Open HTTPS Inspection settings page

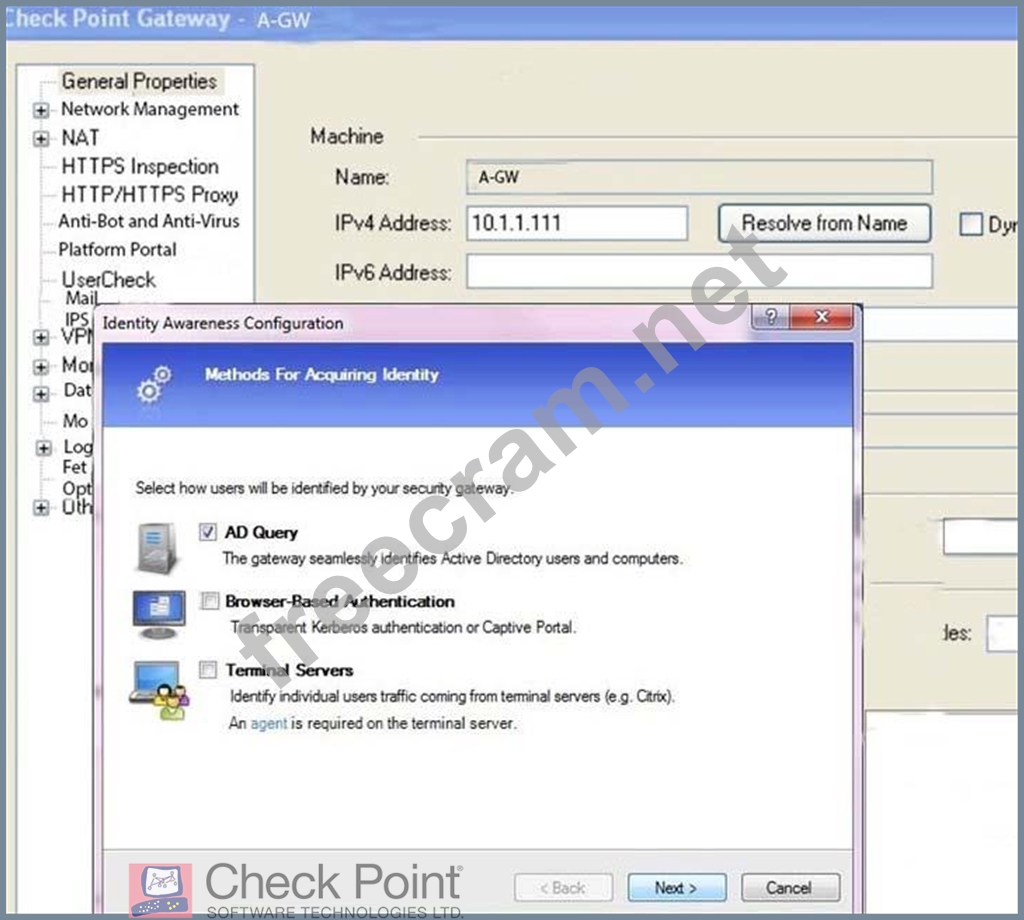[x=140, y=167]
